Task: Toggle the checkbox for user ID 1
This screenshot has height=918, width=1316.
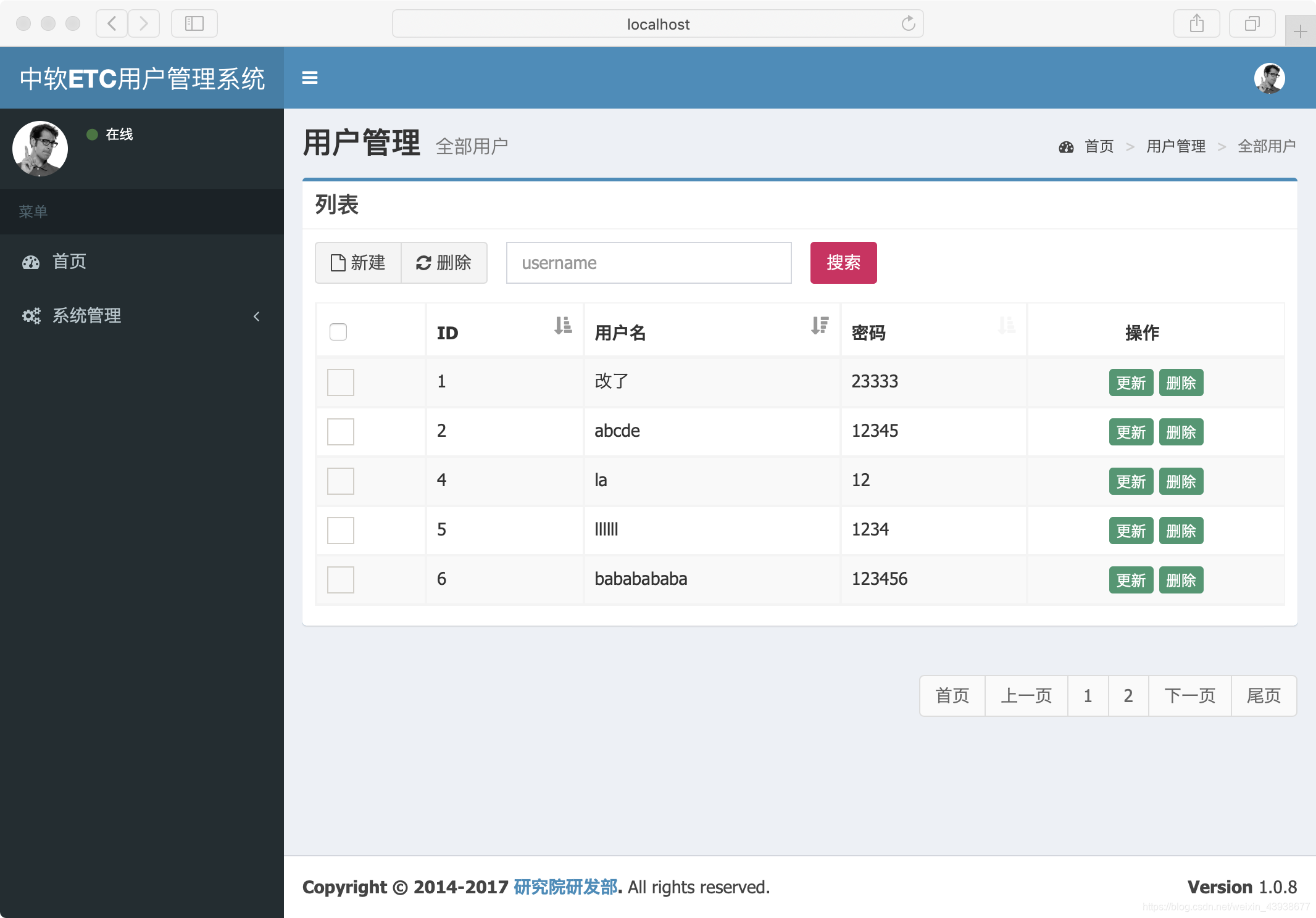Action: click(339, 381)
